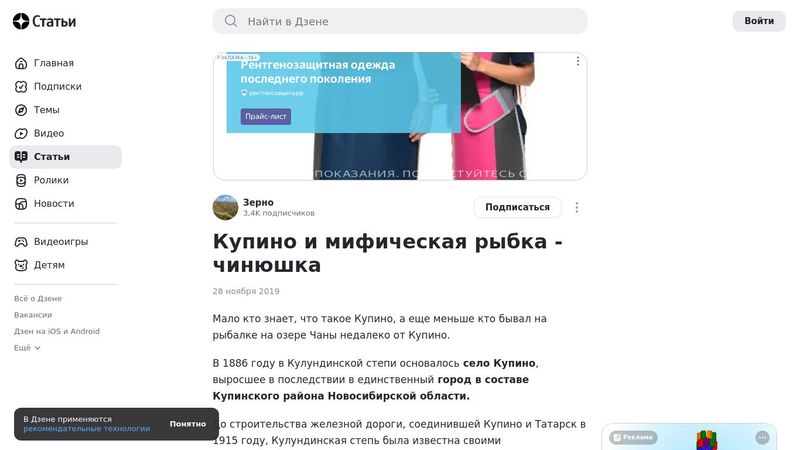Open the Темы compass icon
The image size is (800, 450).
(21, 110)
